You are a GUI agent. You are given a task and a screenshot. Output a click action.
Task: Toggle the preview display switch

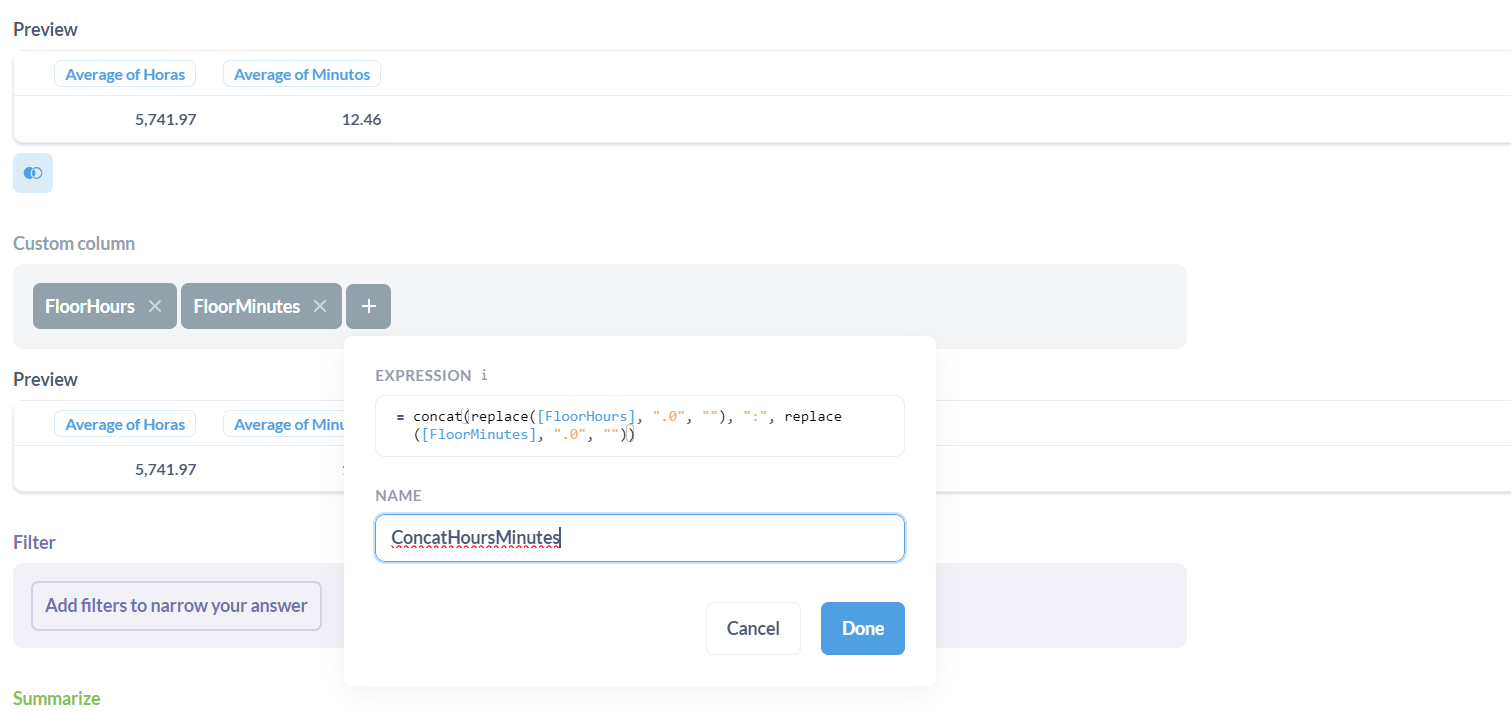pyautogui.click(x=33, y=173)
